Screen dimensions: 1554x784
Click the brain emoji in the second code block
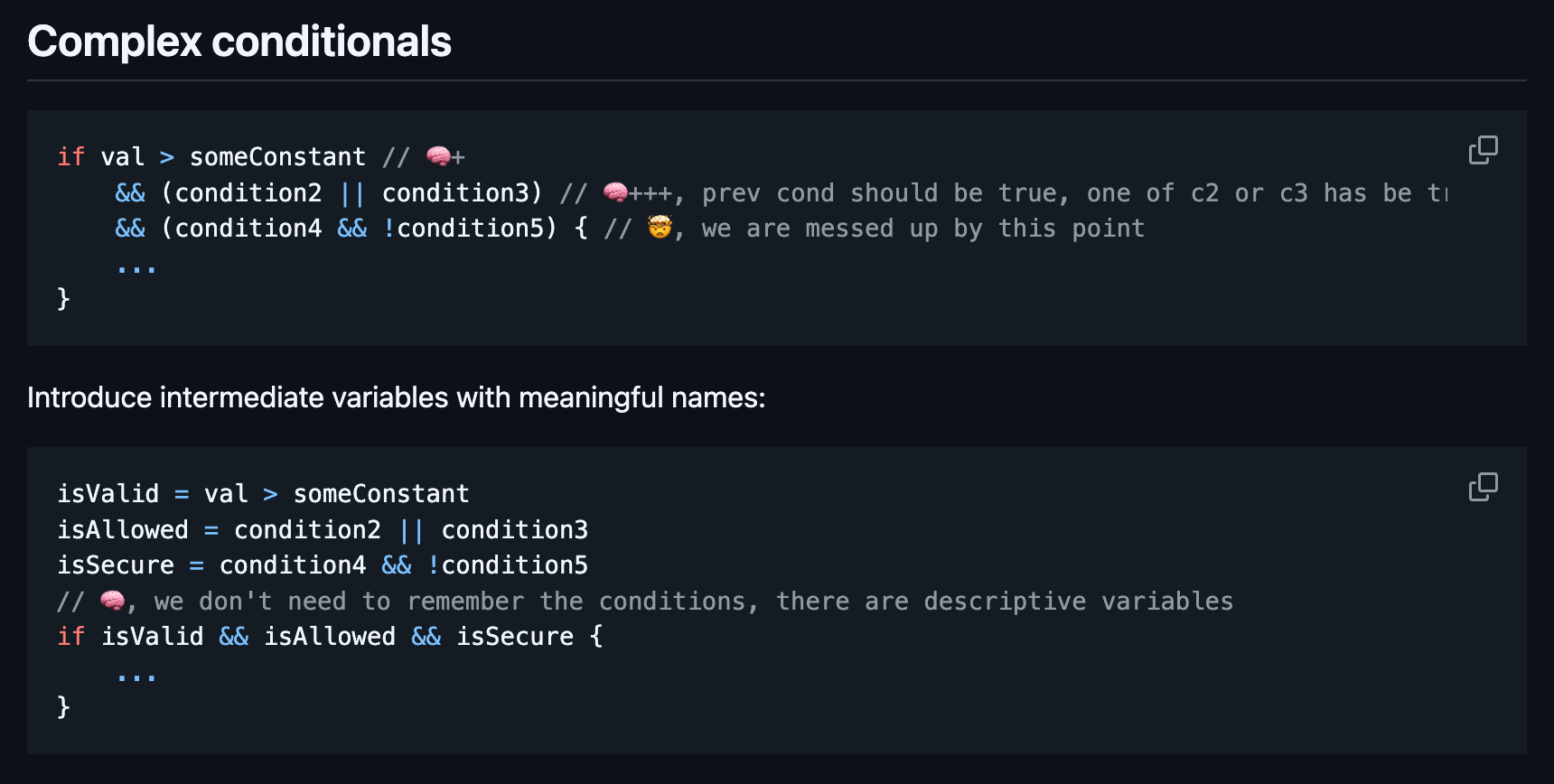pos(112,601)
